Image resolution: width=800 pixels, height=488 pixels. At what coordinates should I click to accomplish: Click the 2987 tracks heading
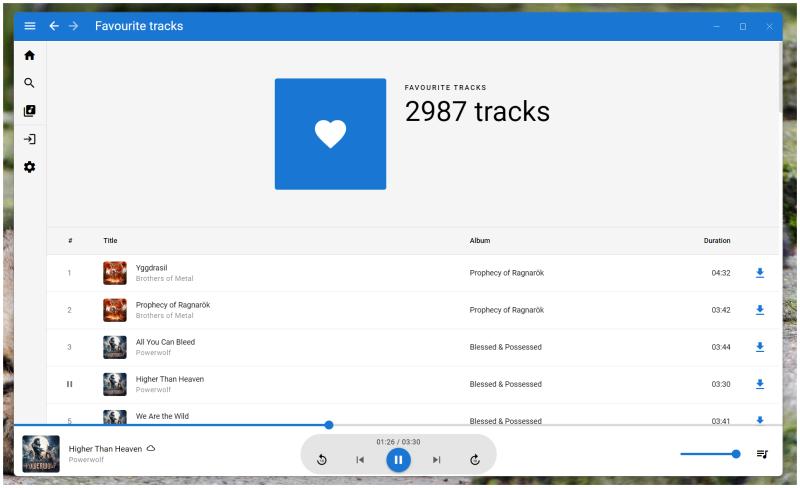point(477,111)
